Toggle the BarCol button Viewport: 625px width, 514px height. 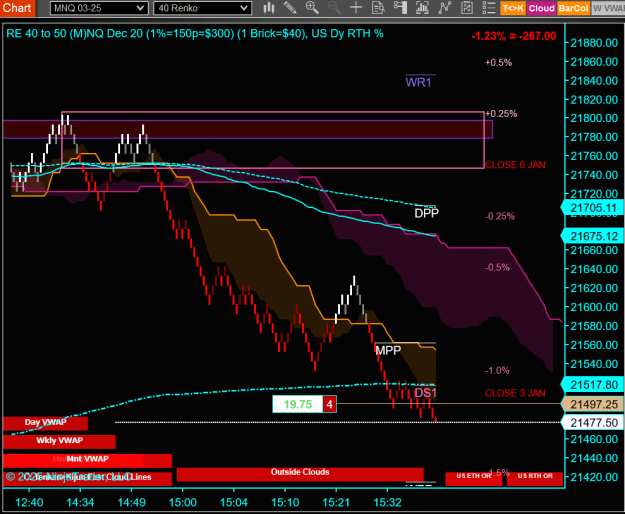[573, 8]
